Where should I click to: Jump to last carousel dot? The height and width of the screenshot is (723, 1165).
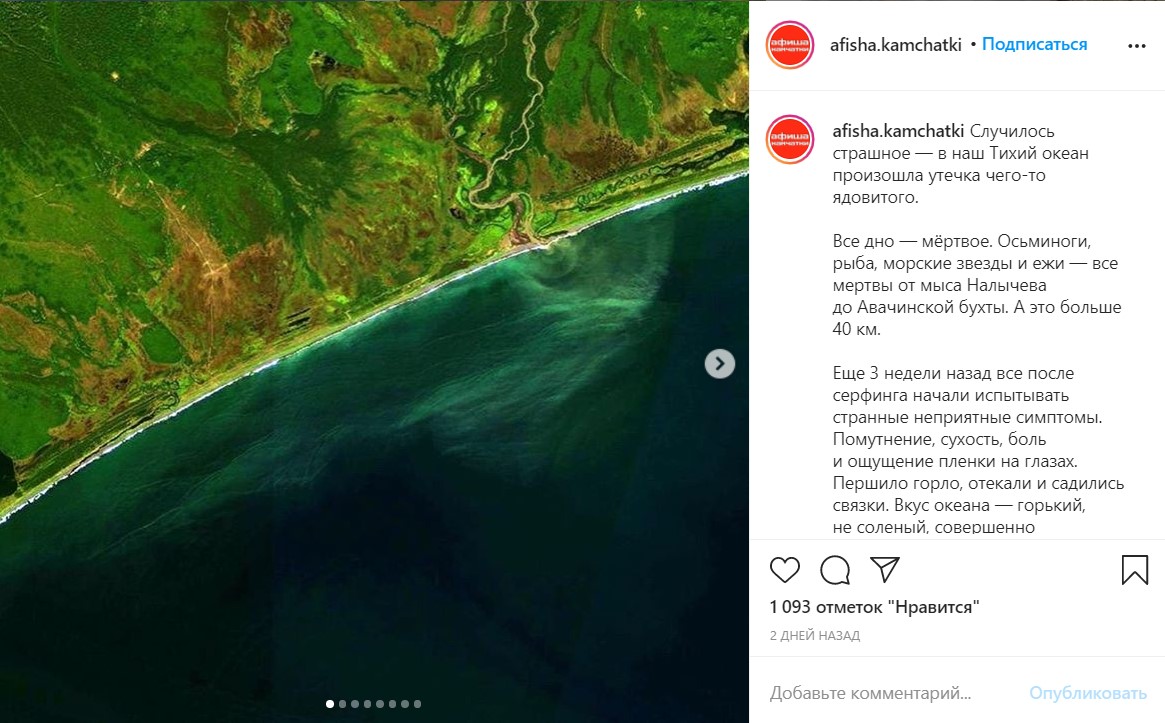(418, 704)
